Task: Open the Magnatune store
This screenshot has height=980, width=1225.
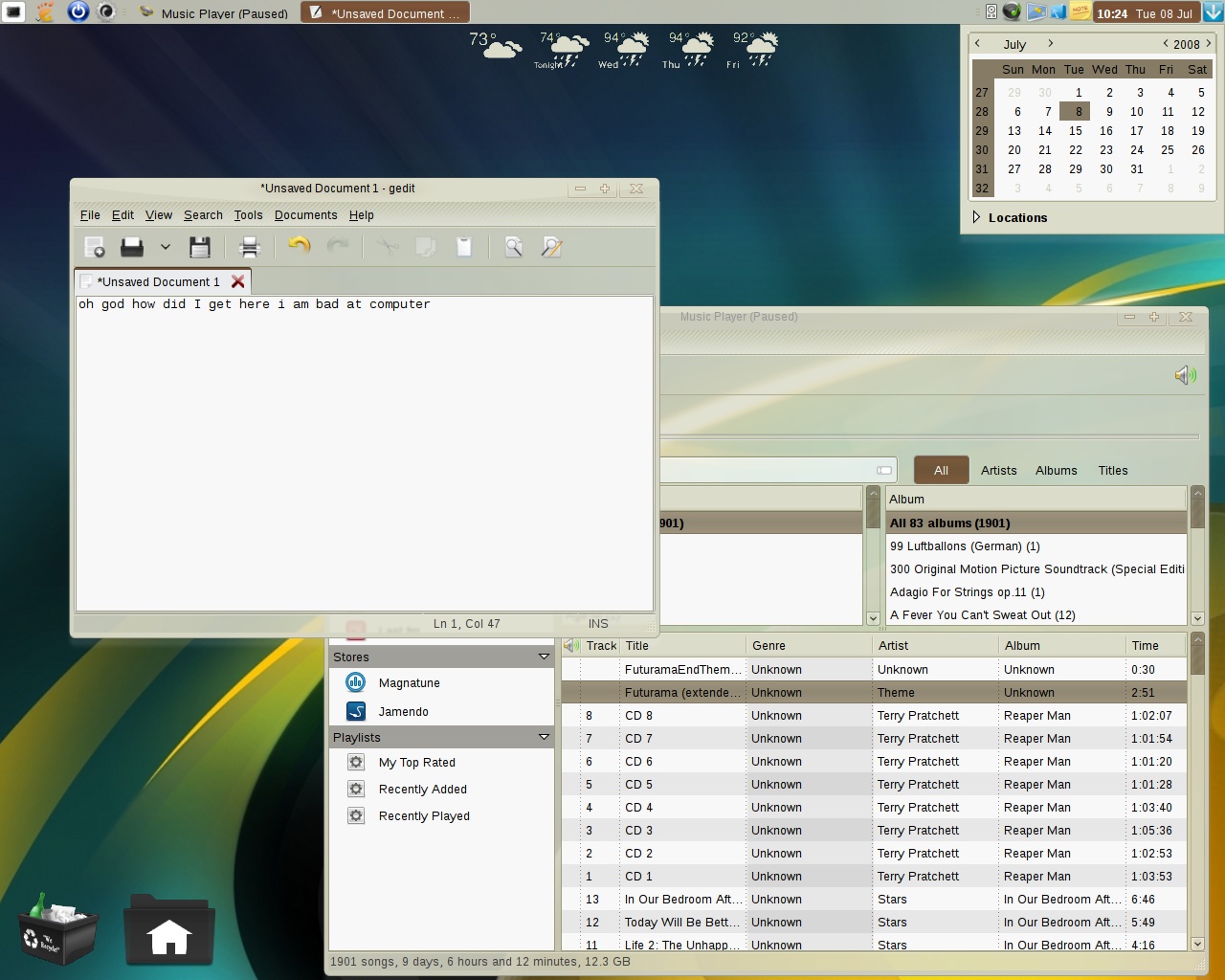Action: [x=409, y=682]
